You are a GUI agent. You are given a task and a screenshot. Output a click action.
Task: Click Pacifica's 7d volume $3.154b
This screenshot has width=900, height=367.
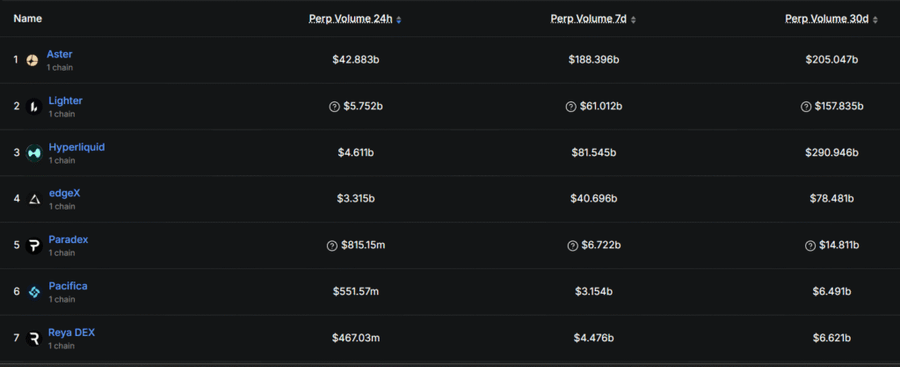point(594,292)
